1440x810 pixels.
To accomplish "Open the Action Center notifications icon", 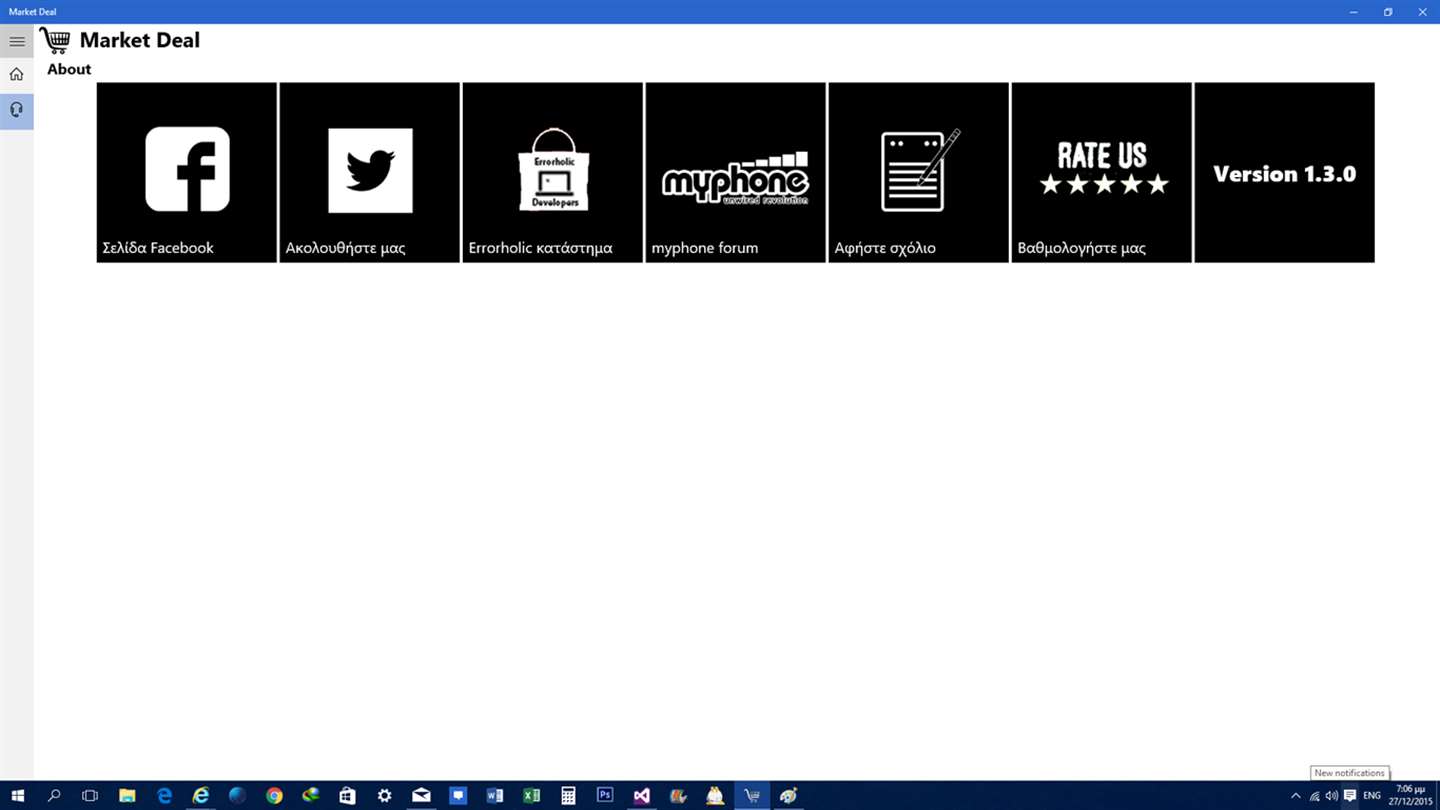I will coord(1350,796).
